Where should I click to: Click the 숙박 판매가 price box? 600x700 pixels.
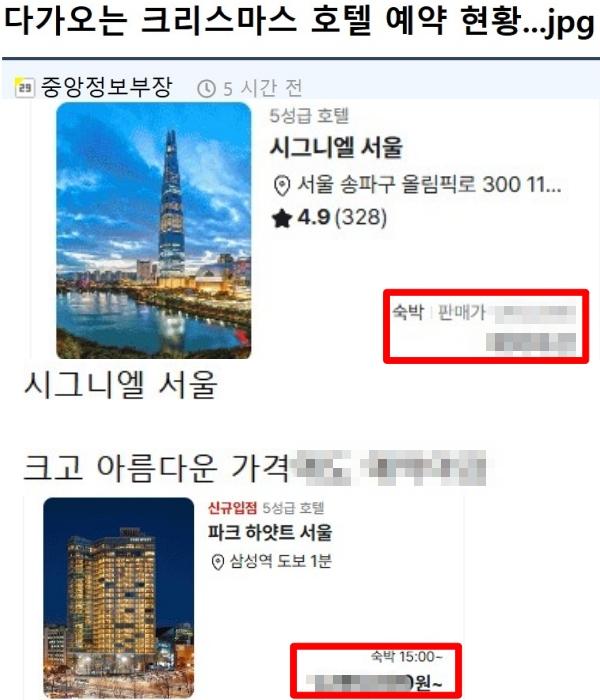(486, 326)
